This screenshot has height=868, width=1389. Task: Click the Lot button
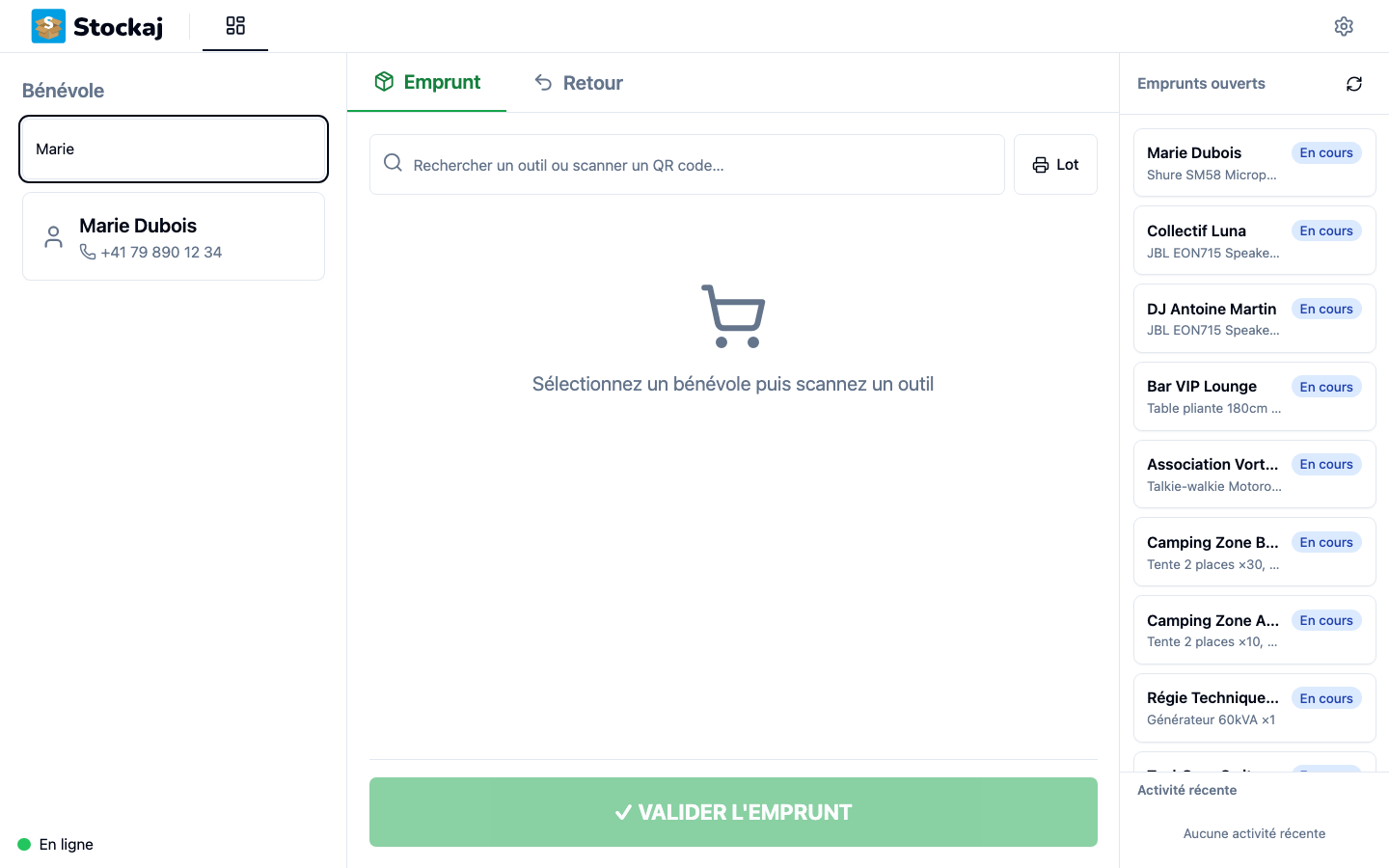click(x=1055, y=164)
